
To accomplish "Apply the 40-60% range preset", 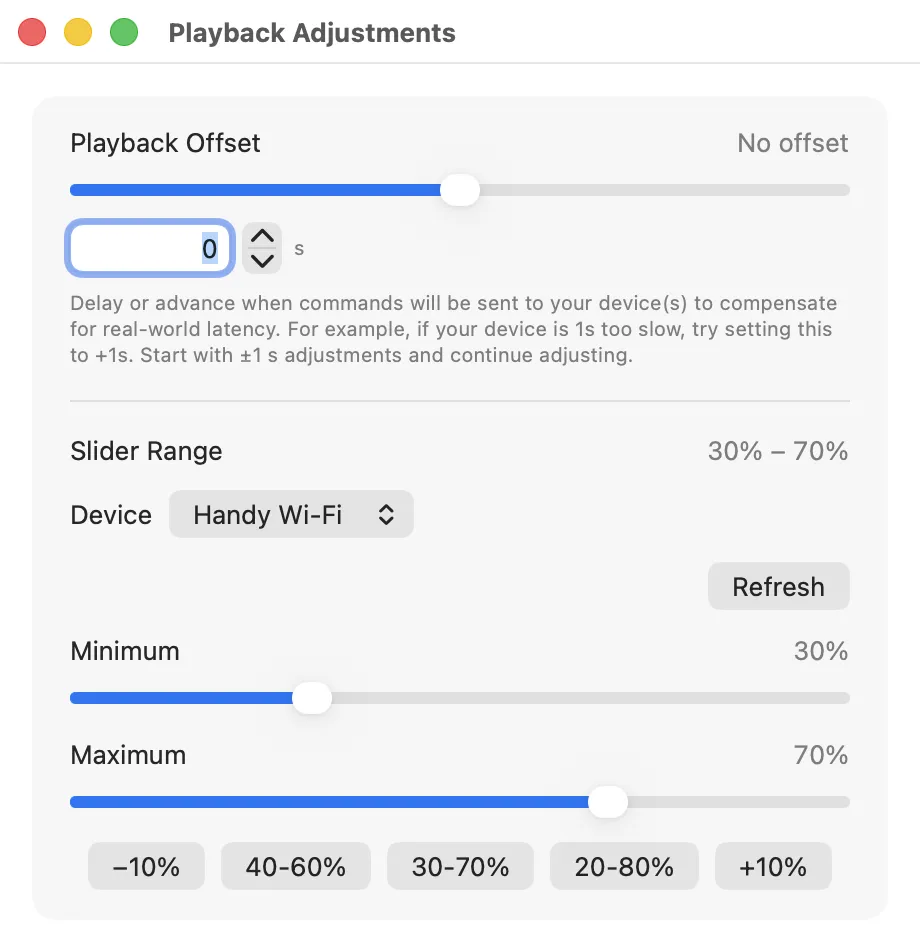I will click(x=295, y=866).
